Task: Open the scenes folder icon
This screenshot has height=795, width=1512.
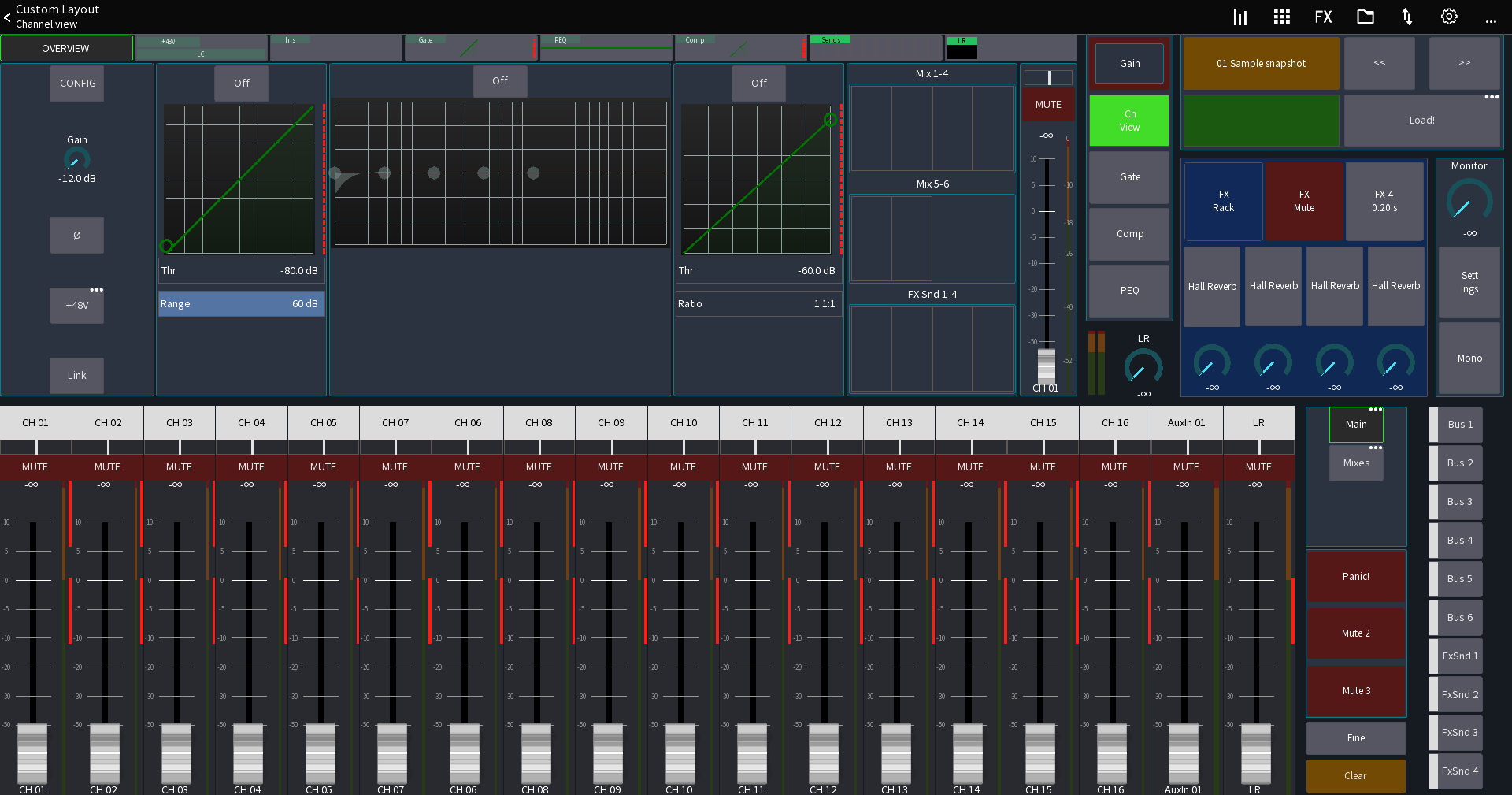Action: (1365, 16)
